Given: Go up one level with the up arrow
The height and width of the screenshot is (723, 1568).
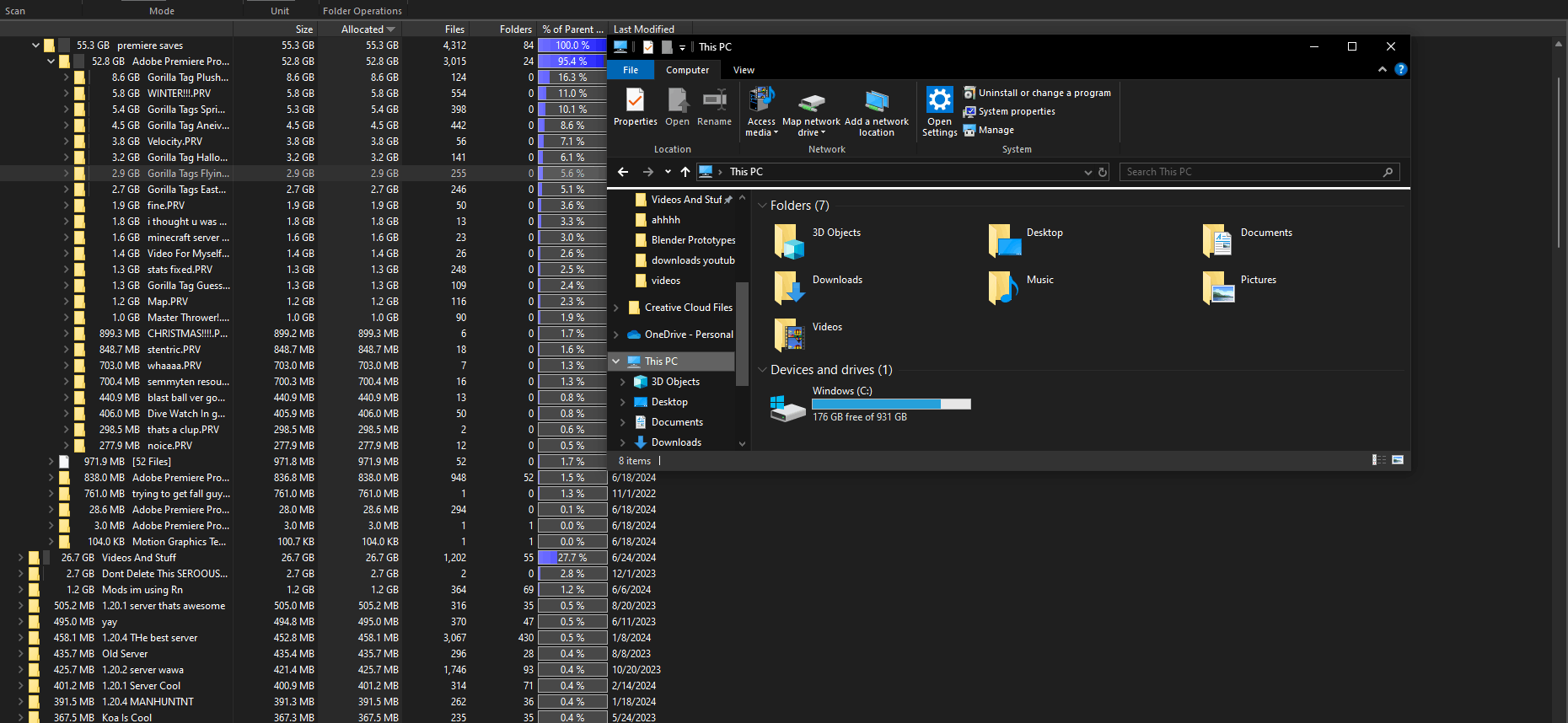Looking at the screenshot, I should 685,172.
